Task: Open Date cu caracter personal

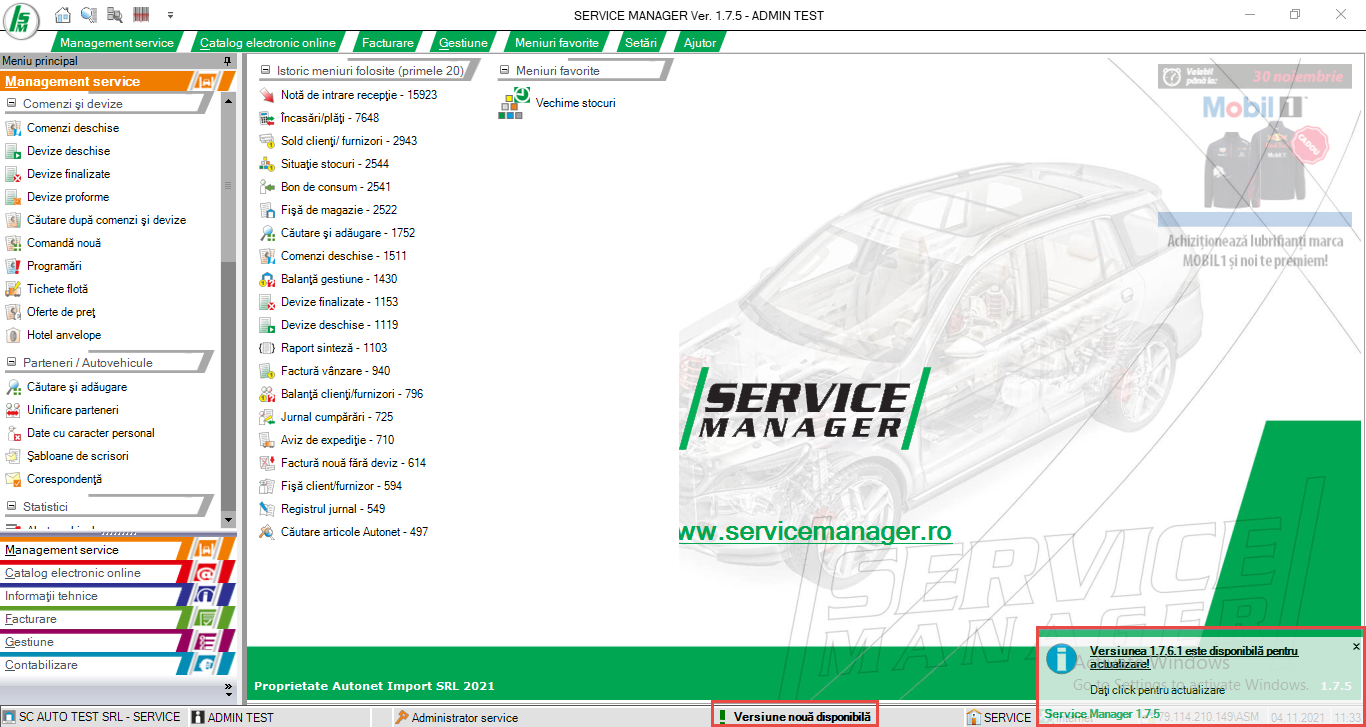Action: point(90,433)
